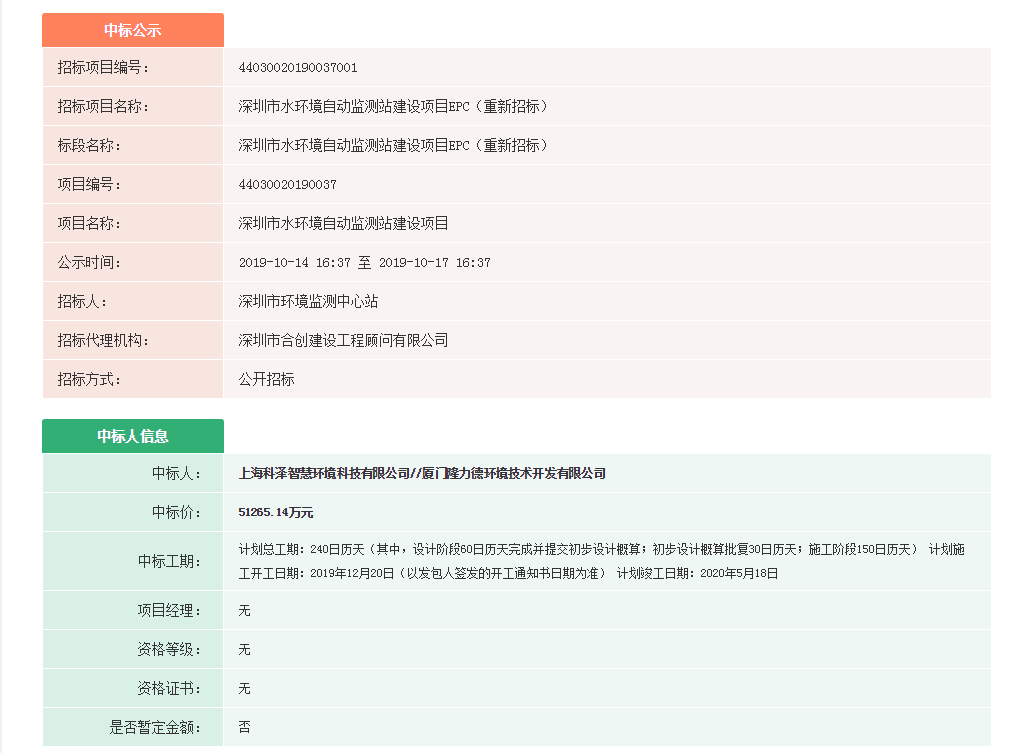Click the 资格证书 label
The height and width of the screenshot is (753, 1029).
pyautogui.click(x=169, y=688)
